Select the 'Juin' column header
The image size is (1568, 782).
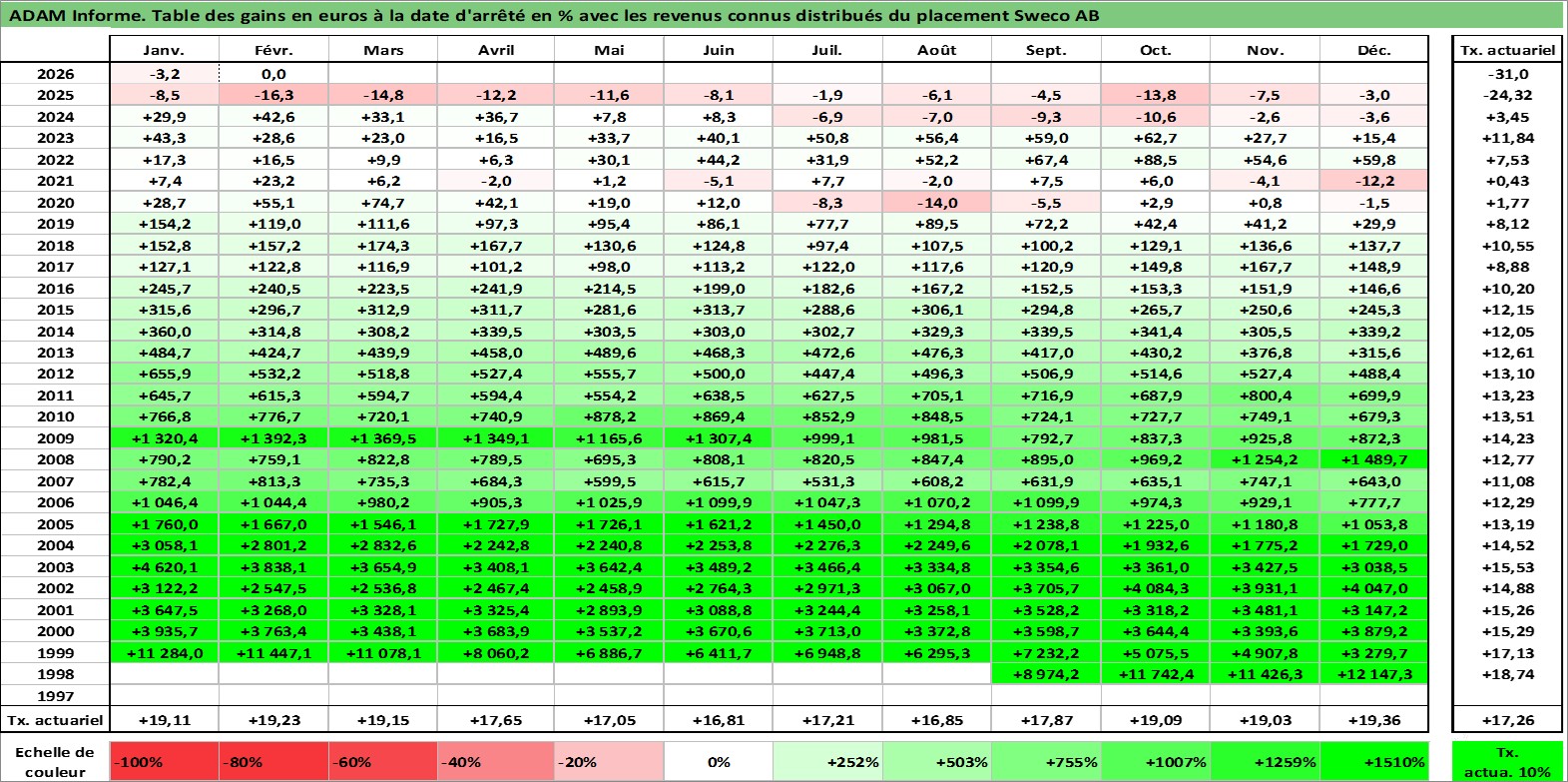pyautogui.click(x=719, y=50)
